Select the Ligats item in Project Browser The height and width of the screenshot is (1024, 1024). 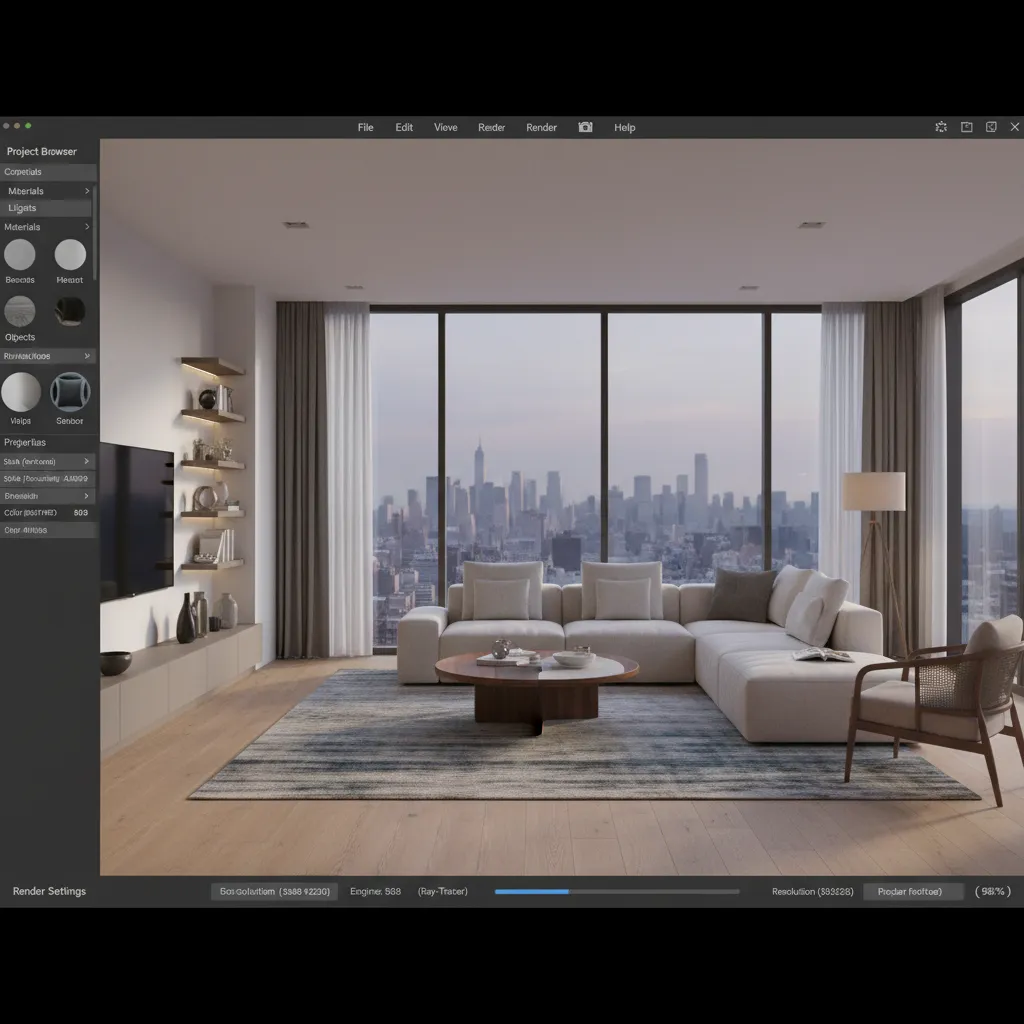coord(23,208)
